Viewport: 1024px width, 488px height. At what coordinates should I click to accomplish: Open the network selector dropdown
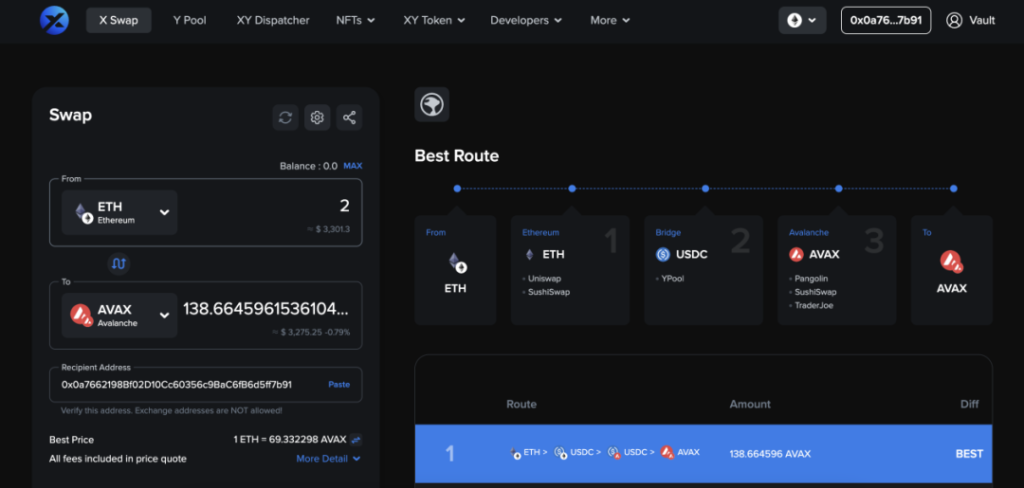pos(802,20)
